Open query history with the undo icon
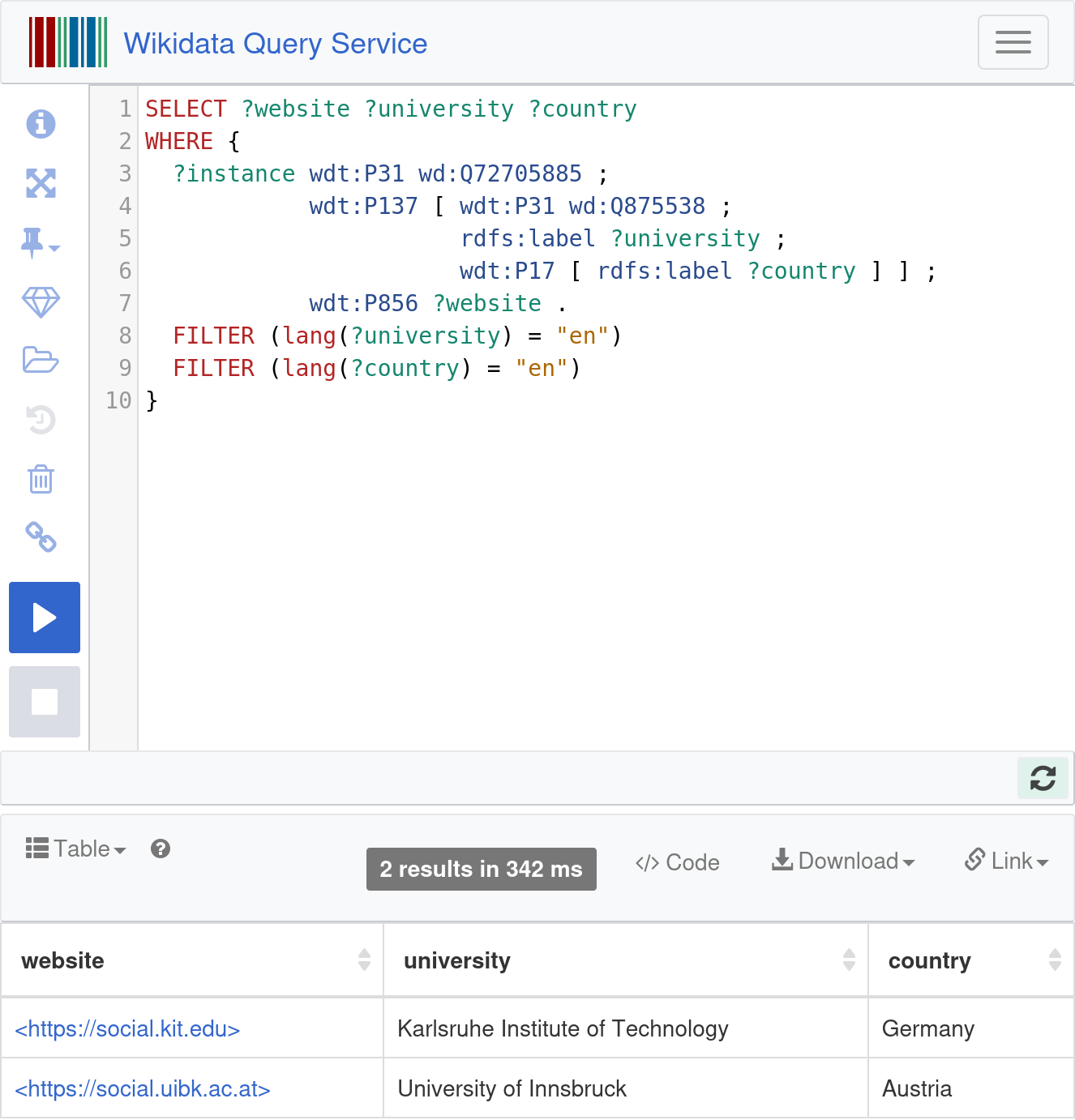Screen dimensions: 1075x1120 pyautogui.click(x=41, y=419)
